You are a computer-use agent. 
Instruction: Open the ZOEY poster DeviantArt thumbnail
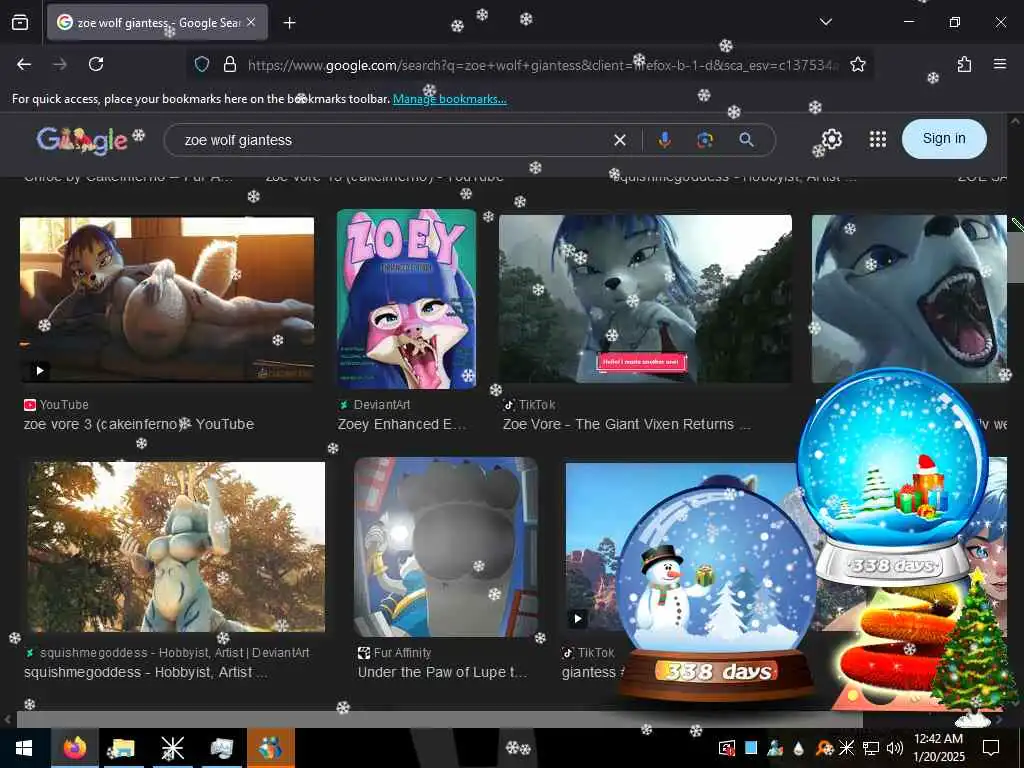point(406,299)
